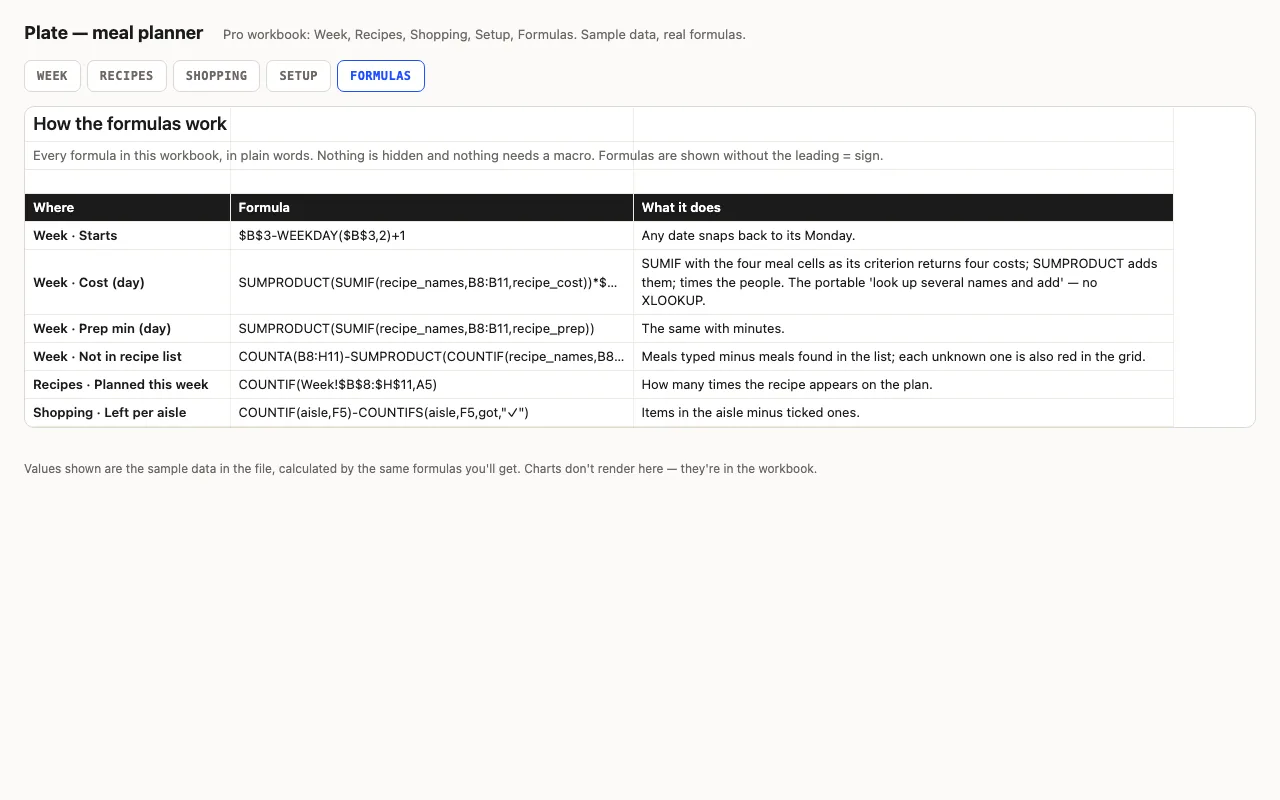Select the 'Week · Starts' cell

pos(128,236)
